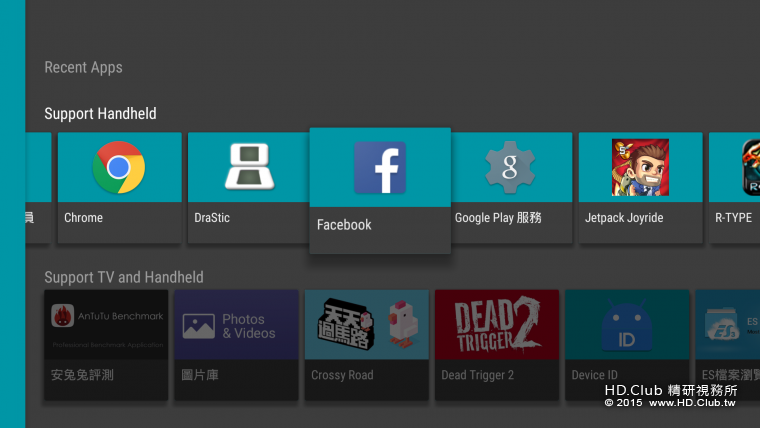Select the Recent Apps section heading

83,67
